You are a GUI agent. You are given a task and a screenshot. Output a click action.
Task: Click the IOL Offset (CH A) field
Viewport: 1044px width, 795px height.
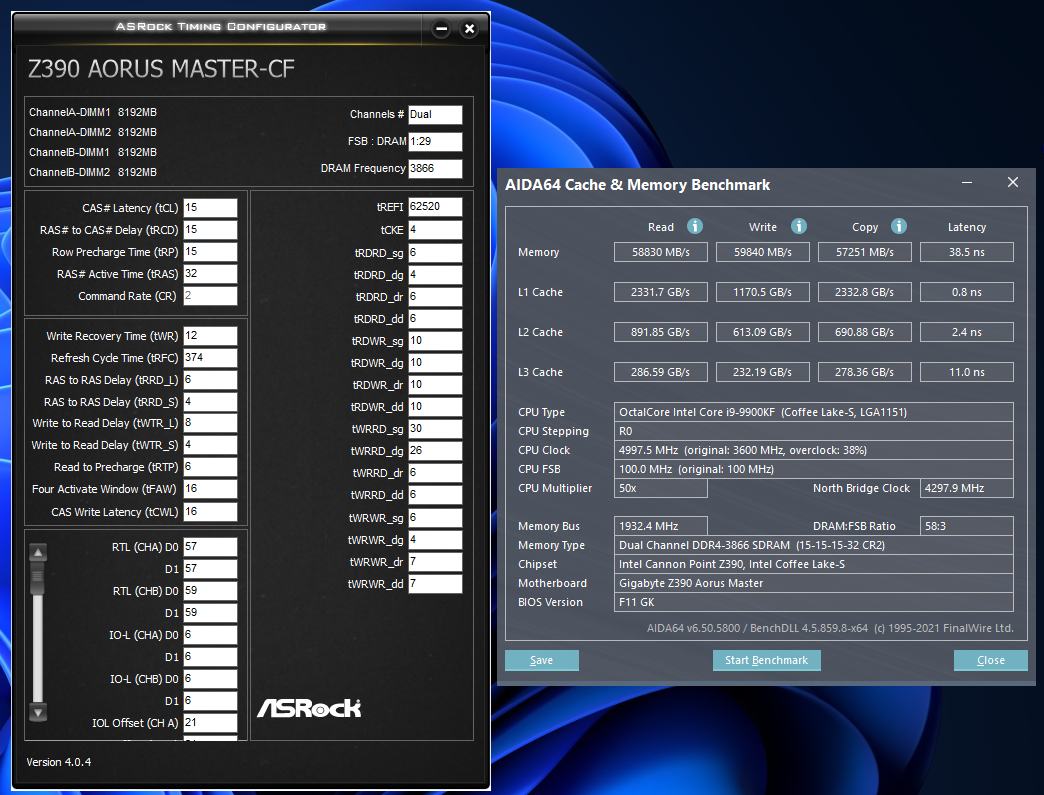(x=210, y=722)
